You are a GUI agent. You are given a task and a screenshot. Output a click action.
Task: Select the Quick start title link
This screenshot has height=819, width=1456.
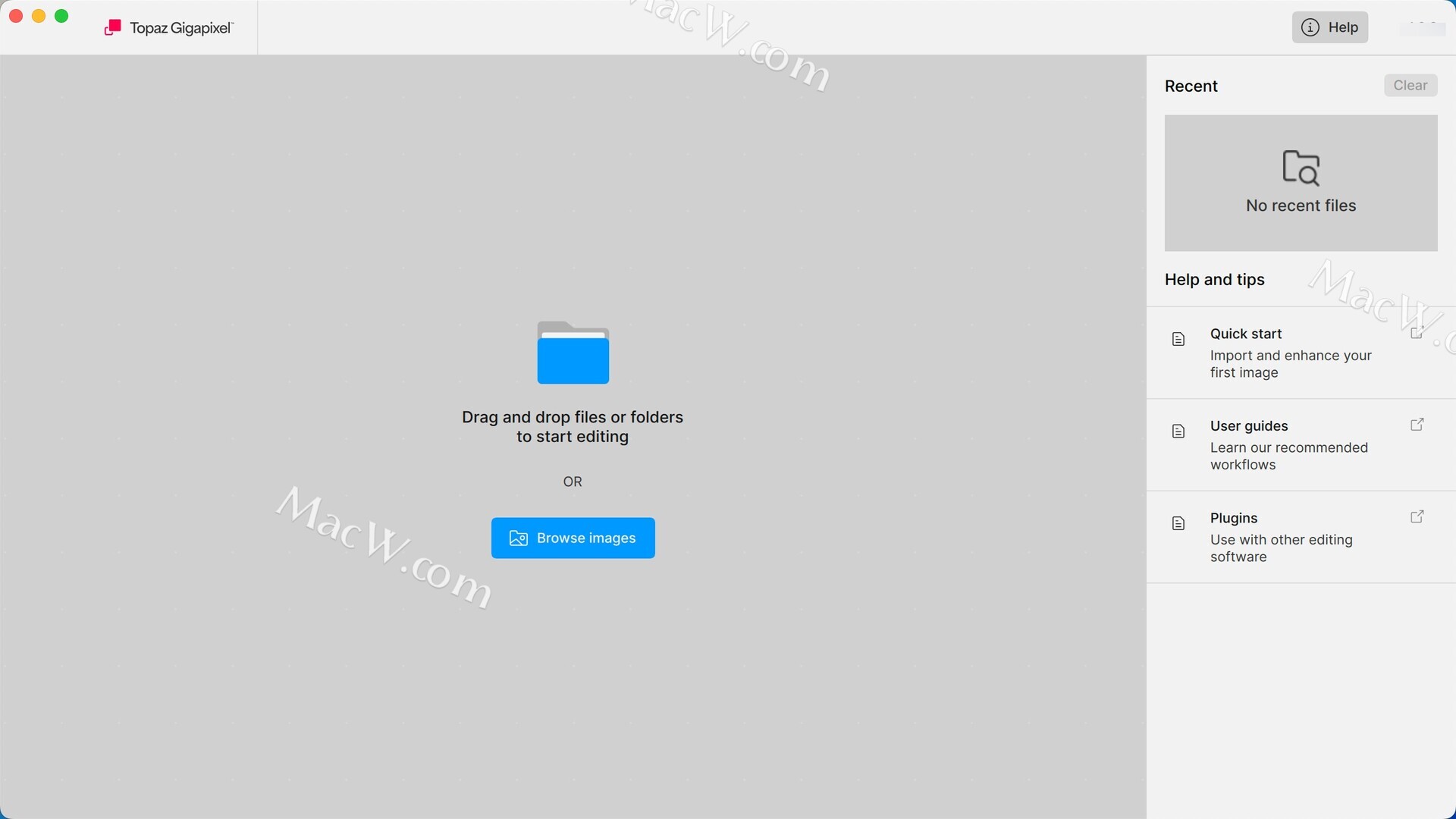click(1245, 334)
